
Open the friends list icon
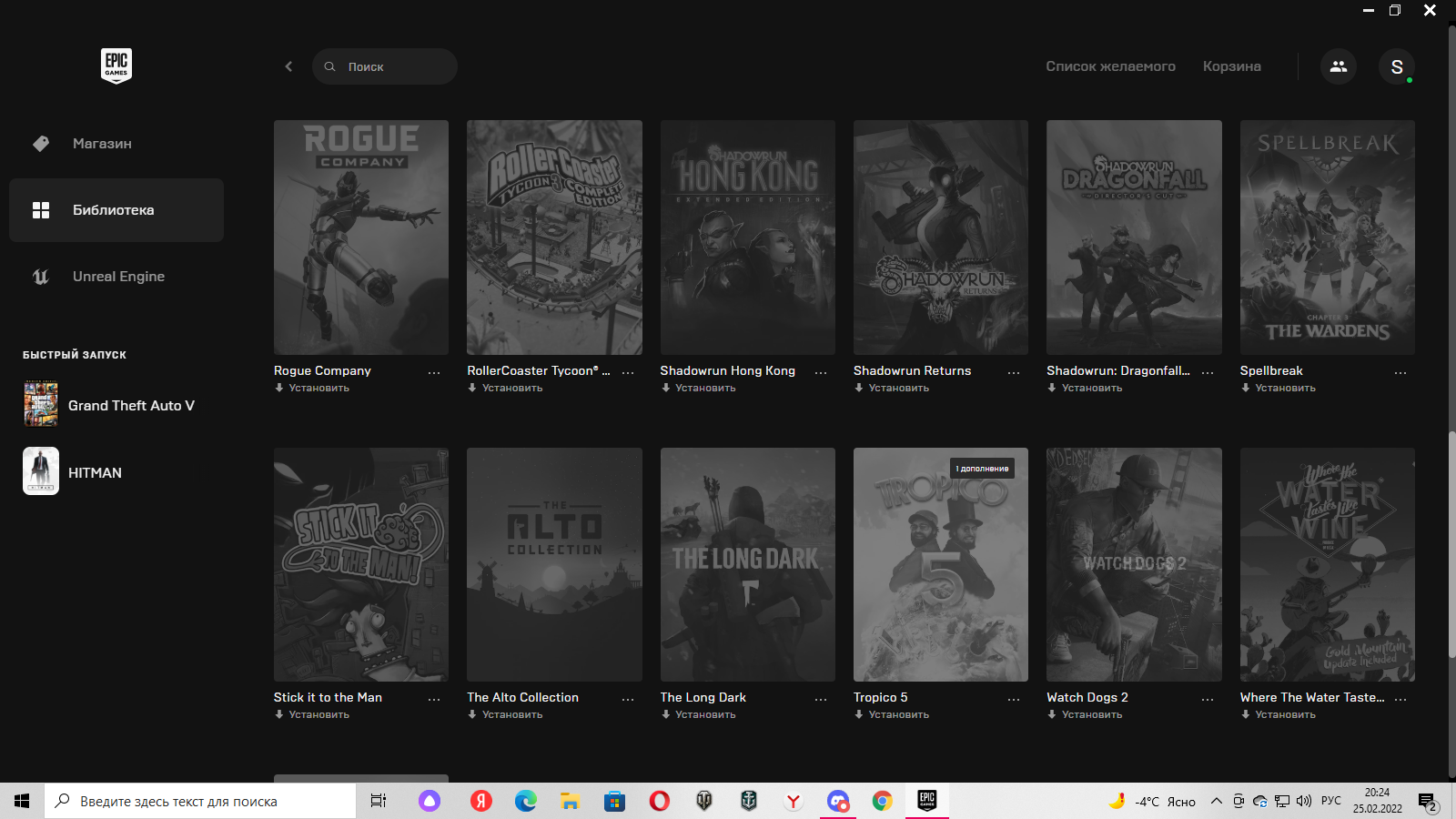(x=1339, y=66)
